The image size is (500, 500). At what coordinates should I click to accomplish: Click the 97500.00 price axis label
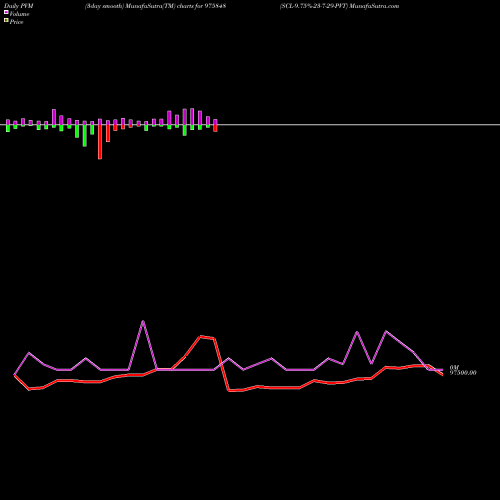pyautogui.click(x=463, y=373)
